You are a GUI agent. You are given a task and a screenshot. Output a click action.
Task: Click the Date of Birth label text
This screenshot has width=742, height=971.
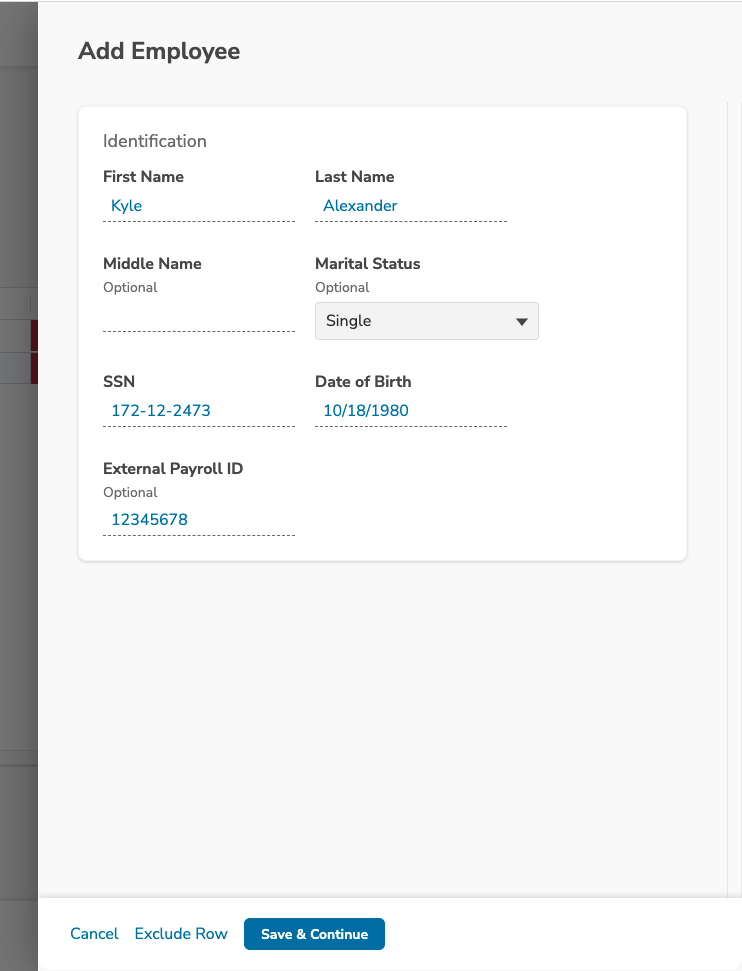coord(363,381)
